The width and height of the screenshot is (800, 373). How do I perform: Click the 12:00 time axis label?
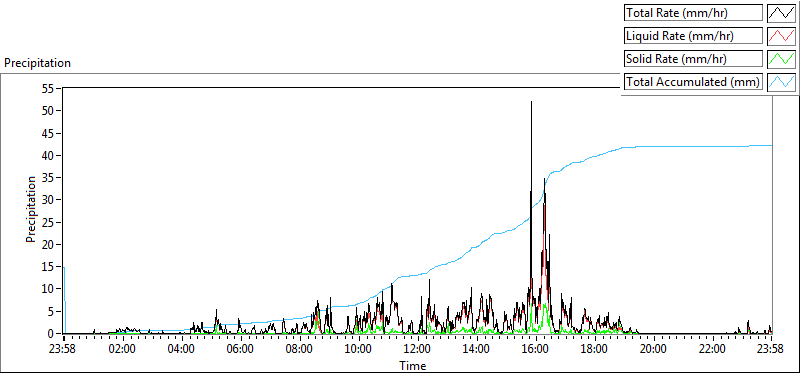[417, 350]
